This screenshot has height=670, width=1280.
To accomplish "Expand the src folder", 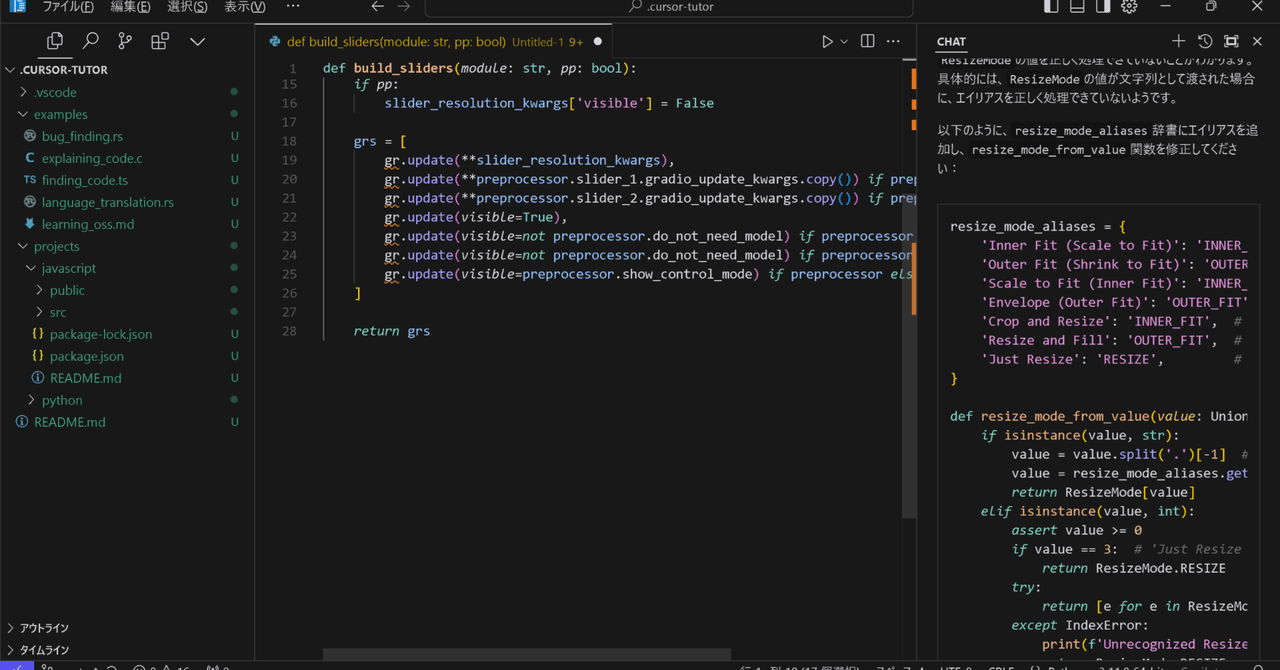I will [58, 312].
